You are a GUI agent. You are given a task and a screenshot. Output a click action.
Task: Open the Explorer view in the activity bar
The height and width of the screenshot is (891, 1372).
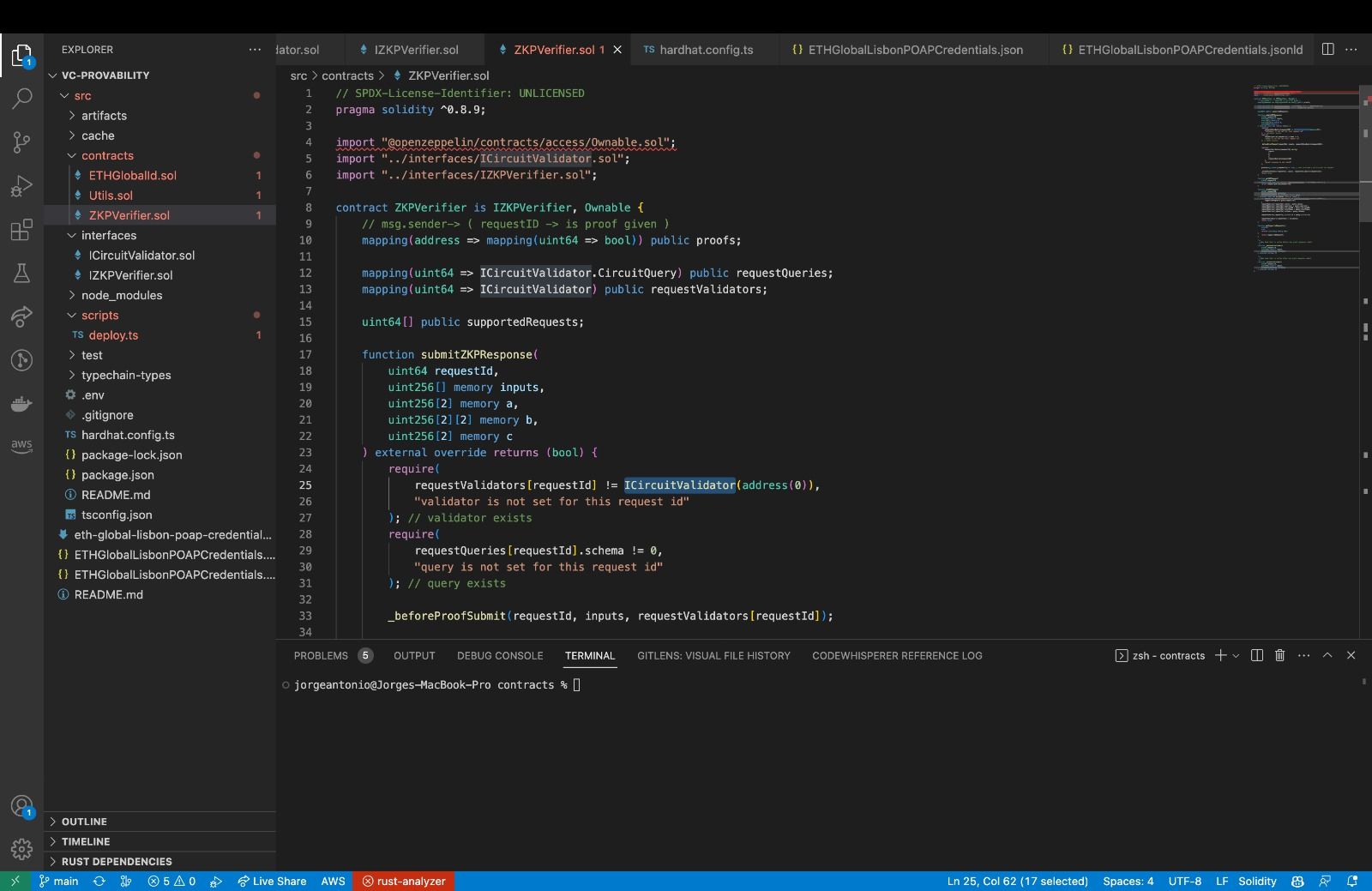21,55
